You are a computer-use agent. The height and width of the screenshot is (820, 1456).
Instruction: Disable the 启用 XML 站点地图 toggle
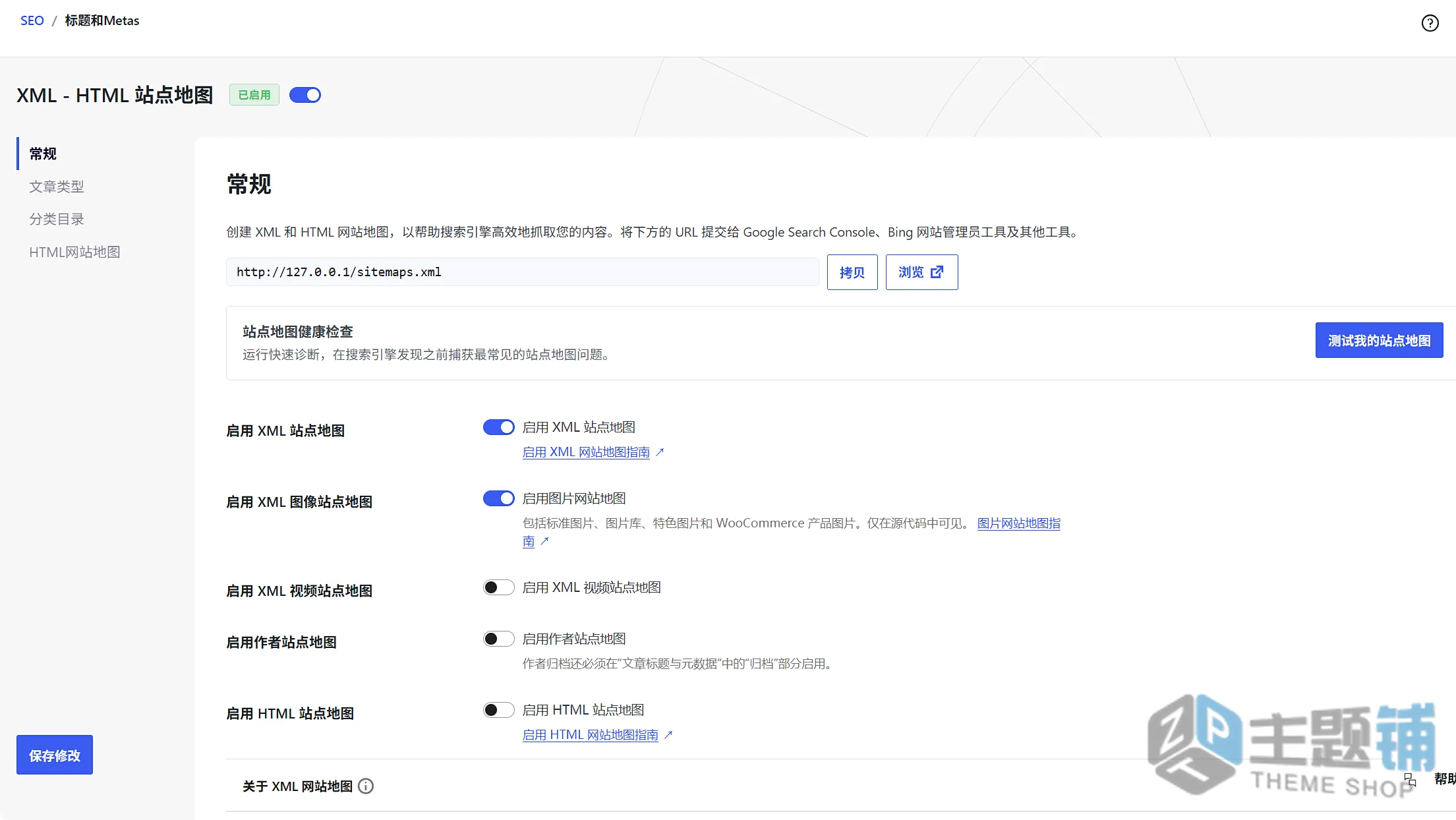[498, 427]
